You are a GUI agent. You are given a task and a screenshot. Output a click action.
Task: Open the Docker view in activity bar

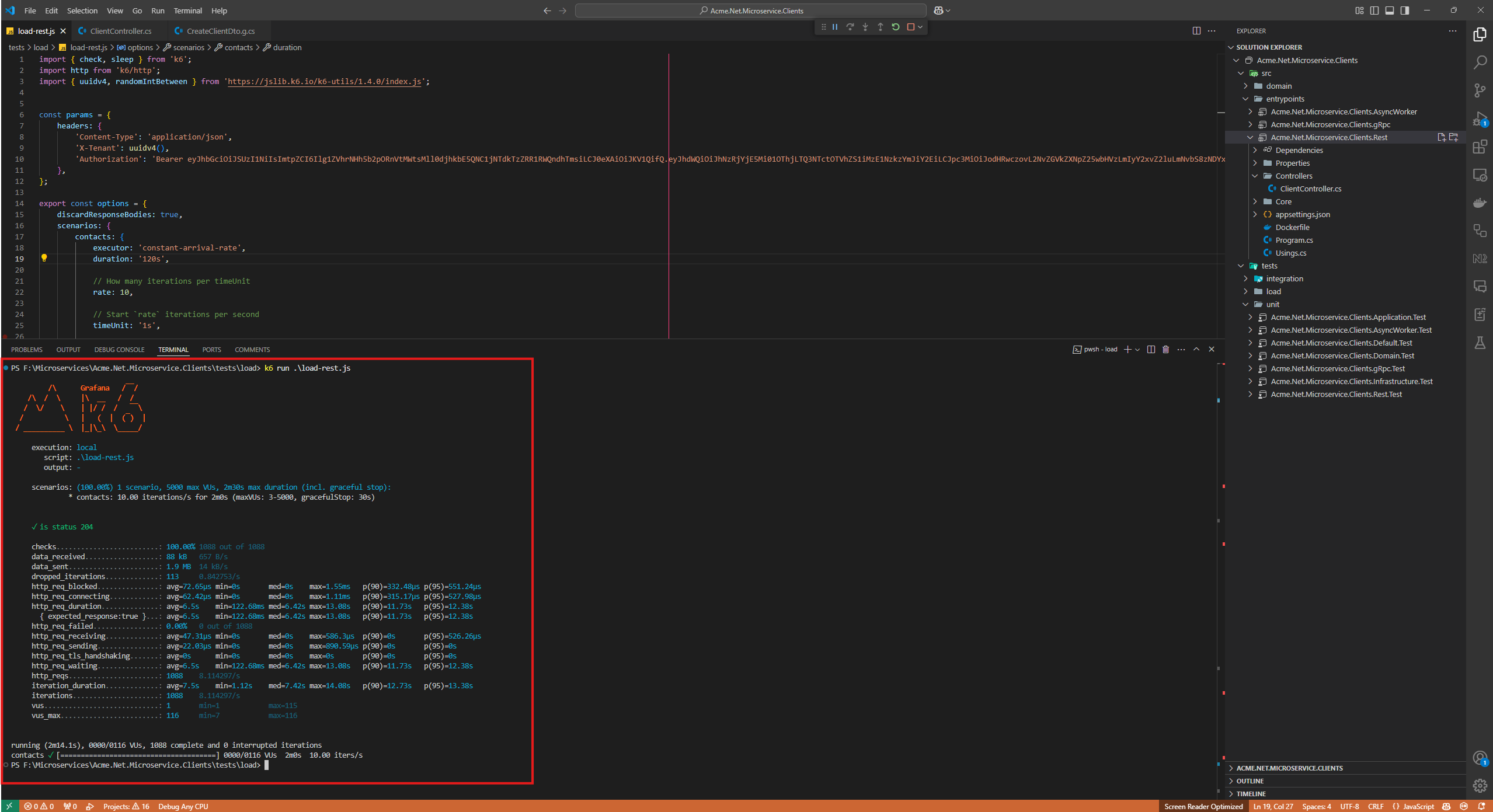tap(1480, 203)
